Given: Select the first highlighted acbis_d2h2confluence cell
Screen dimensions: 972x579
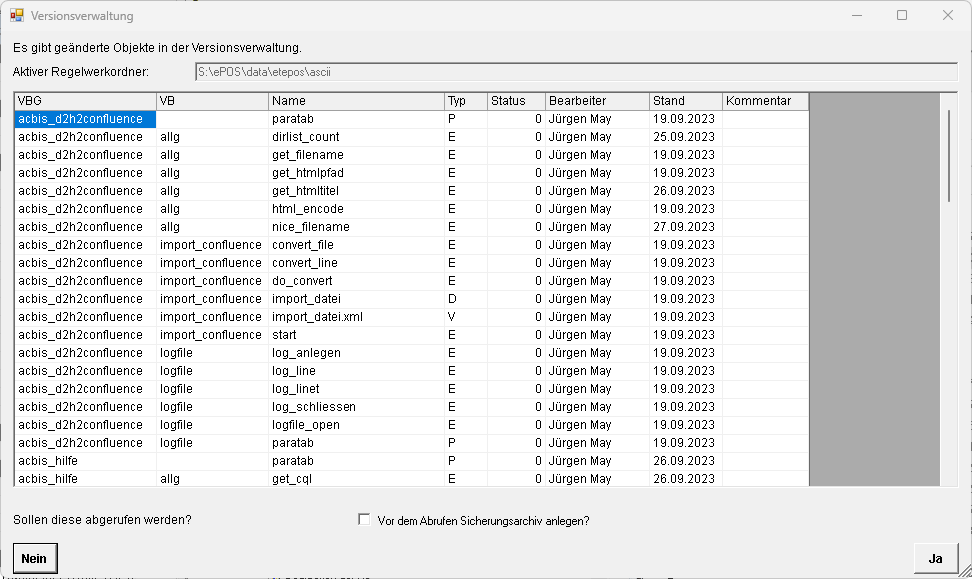Looking at the screenshot, I should [x=85, y=119].
